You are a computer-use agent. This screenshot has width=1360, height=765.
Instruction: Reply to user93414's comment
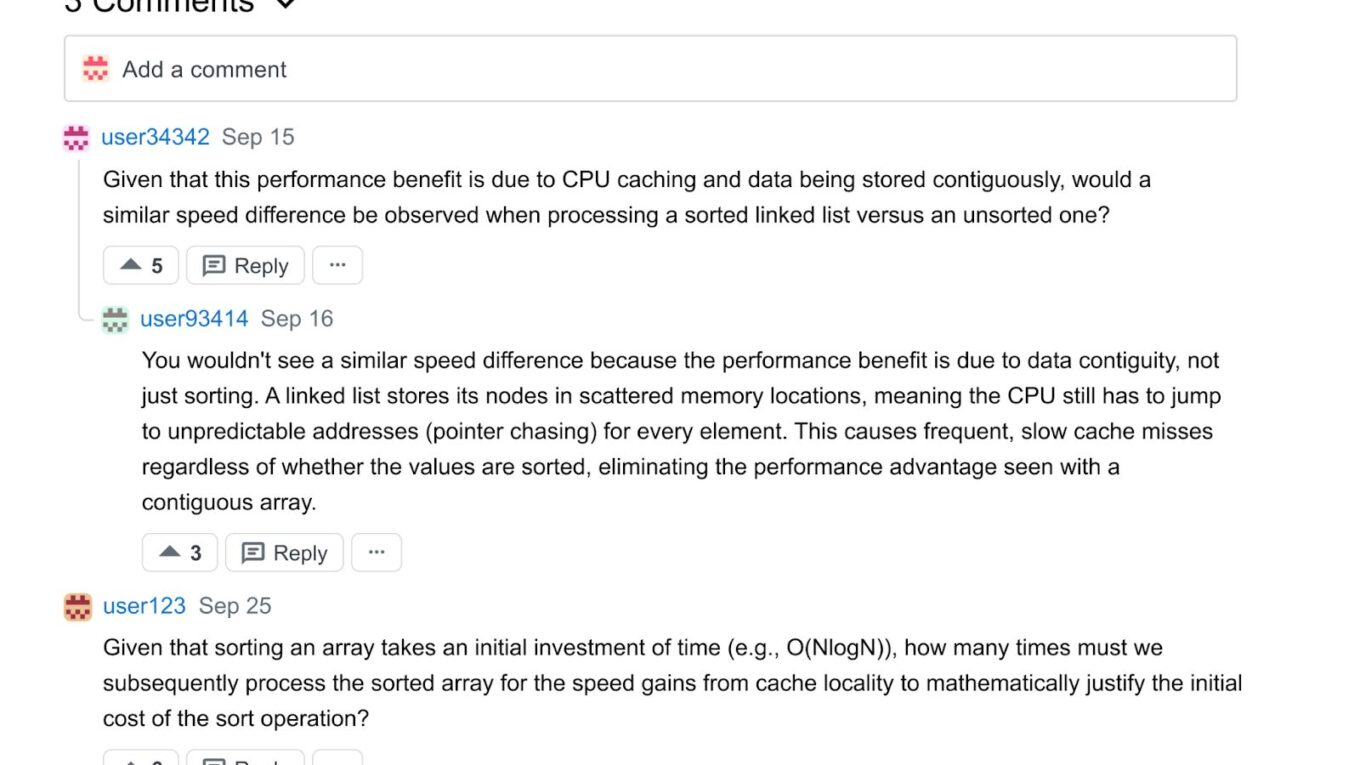pyautogui.click(x=284, y=553)
